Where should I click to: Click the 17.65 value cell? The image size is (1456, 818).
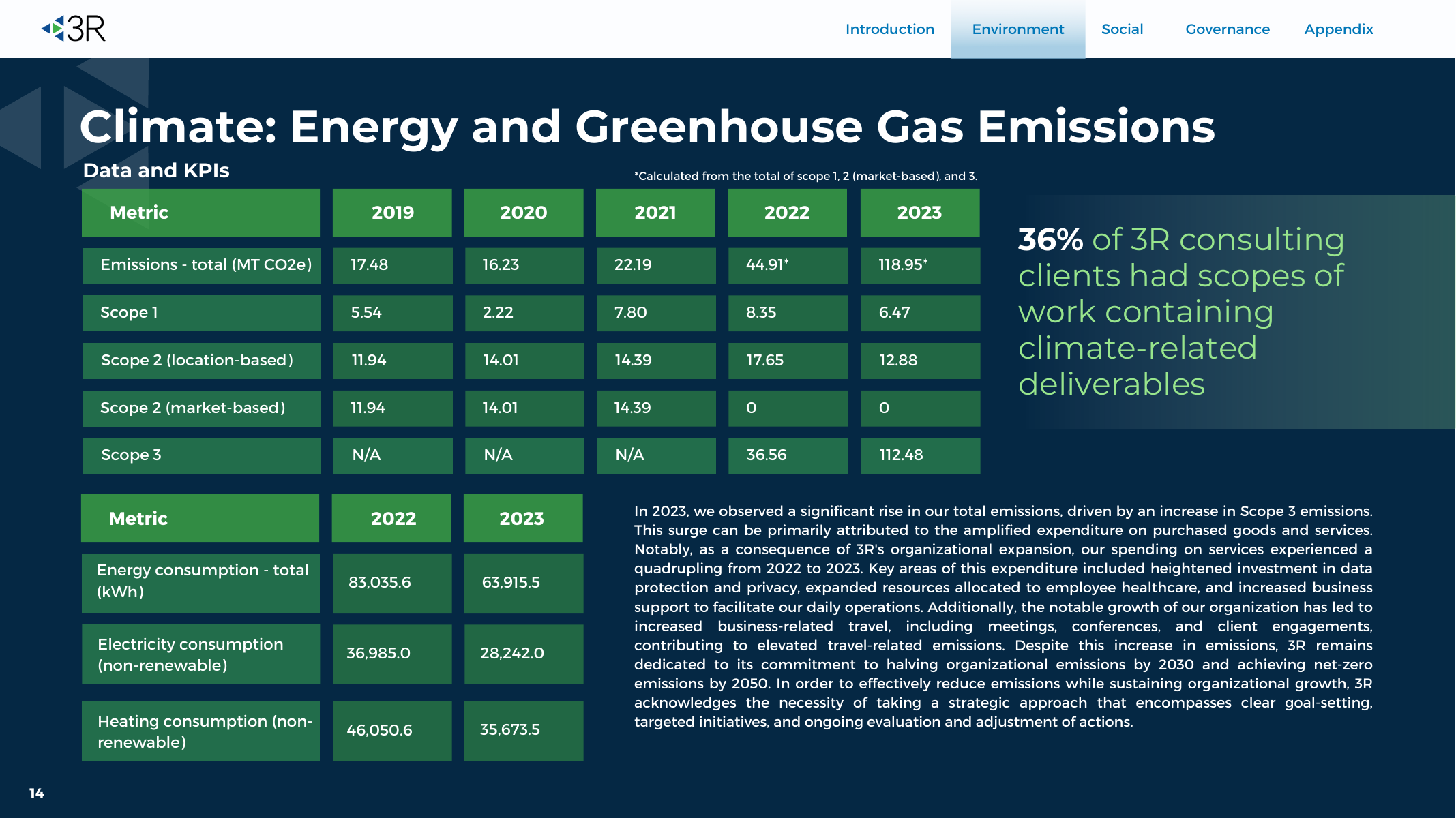788,361
